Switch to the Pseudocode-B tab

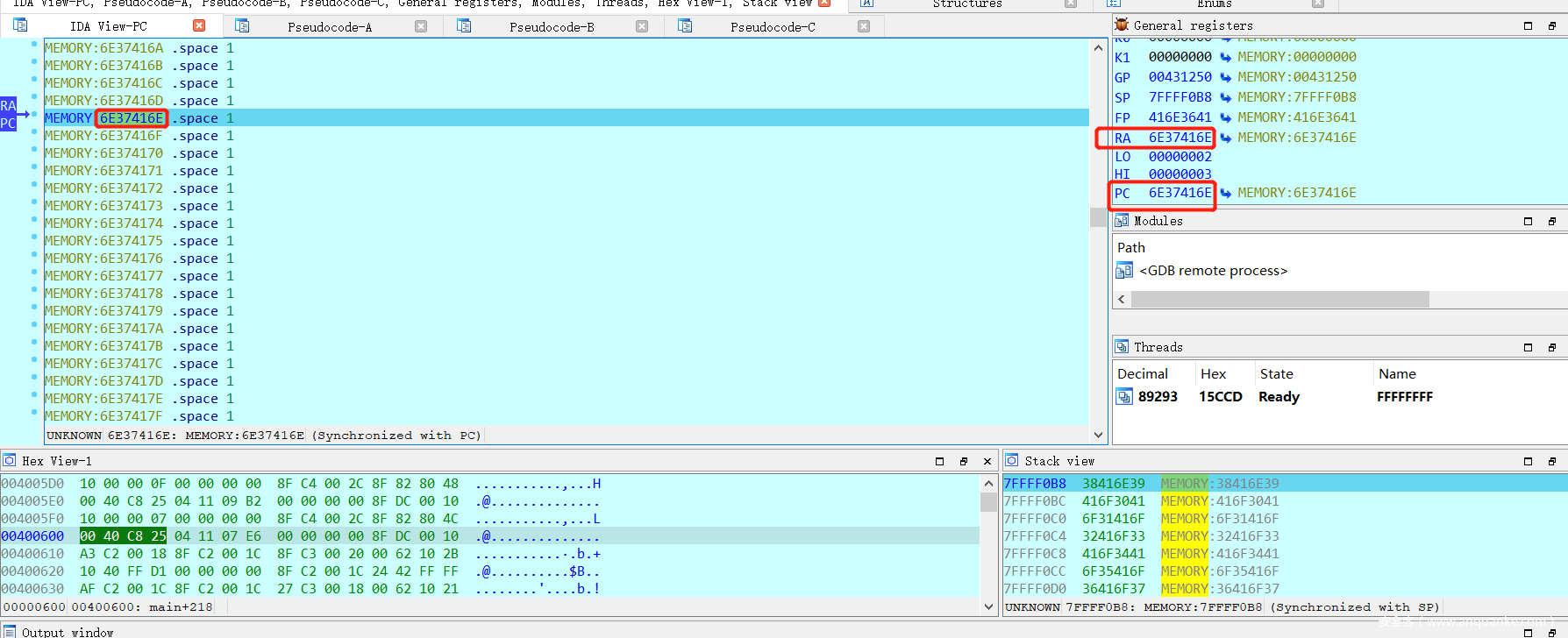[551, 27]
